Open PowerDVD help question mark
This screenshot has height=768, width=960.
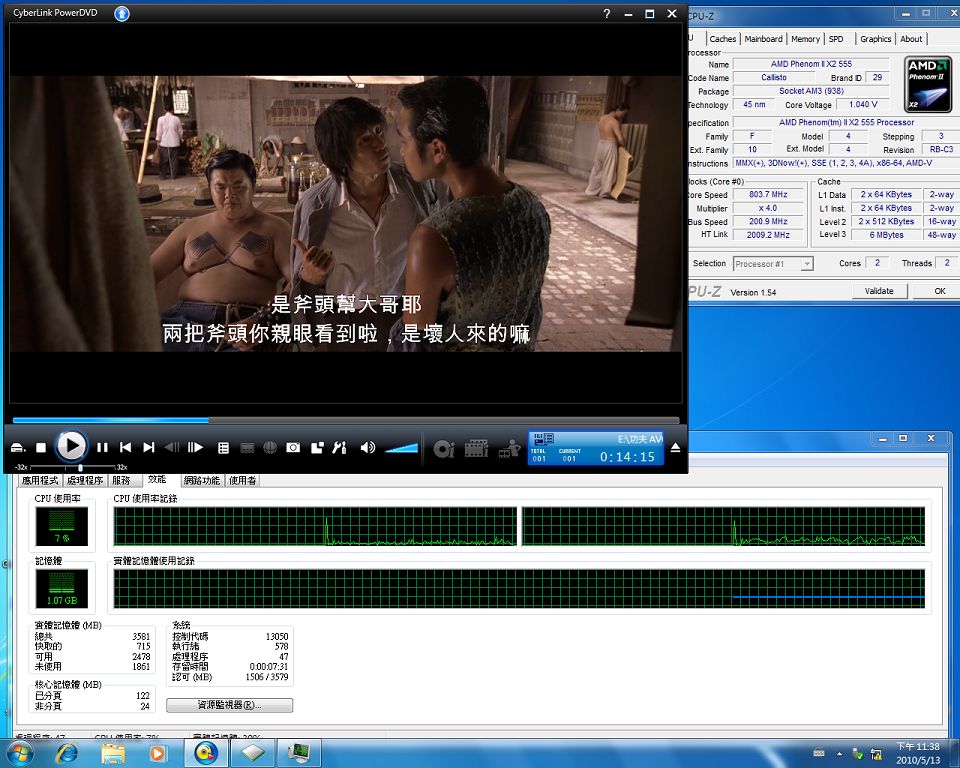606,13
